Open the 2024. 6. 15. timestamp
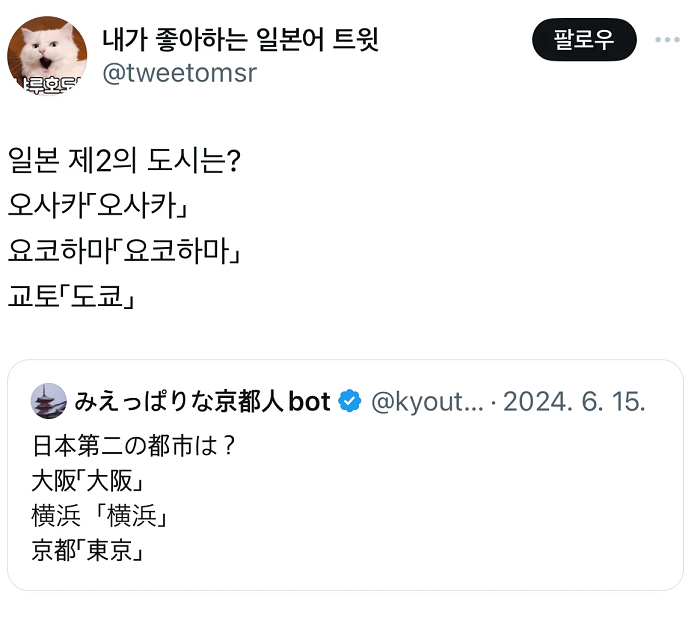 click(x=574, y=402)
